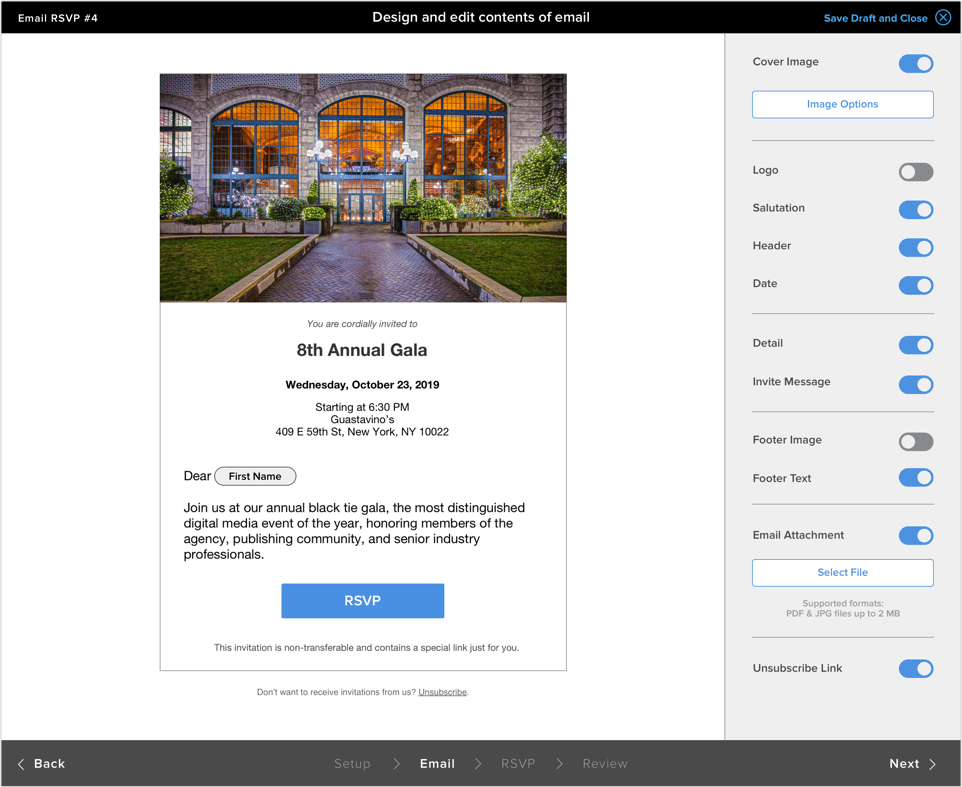Disable the Footer Text switch
The image size is (962, 787).
click(x=916, y=477)
